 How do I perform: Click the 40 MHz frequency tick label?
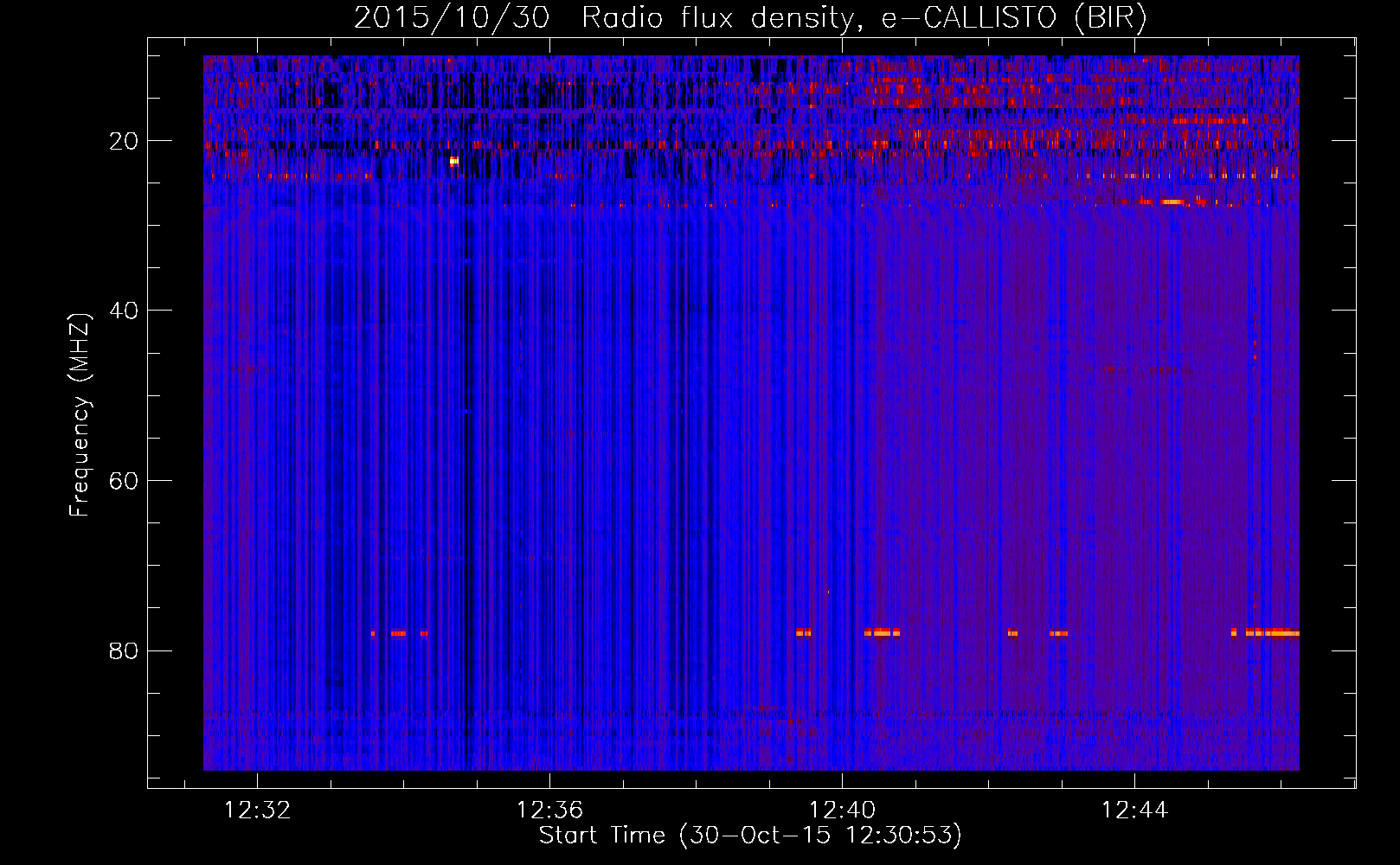pos(124,311)
